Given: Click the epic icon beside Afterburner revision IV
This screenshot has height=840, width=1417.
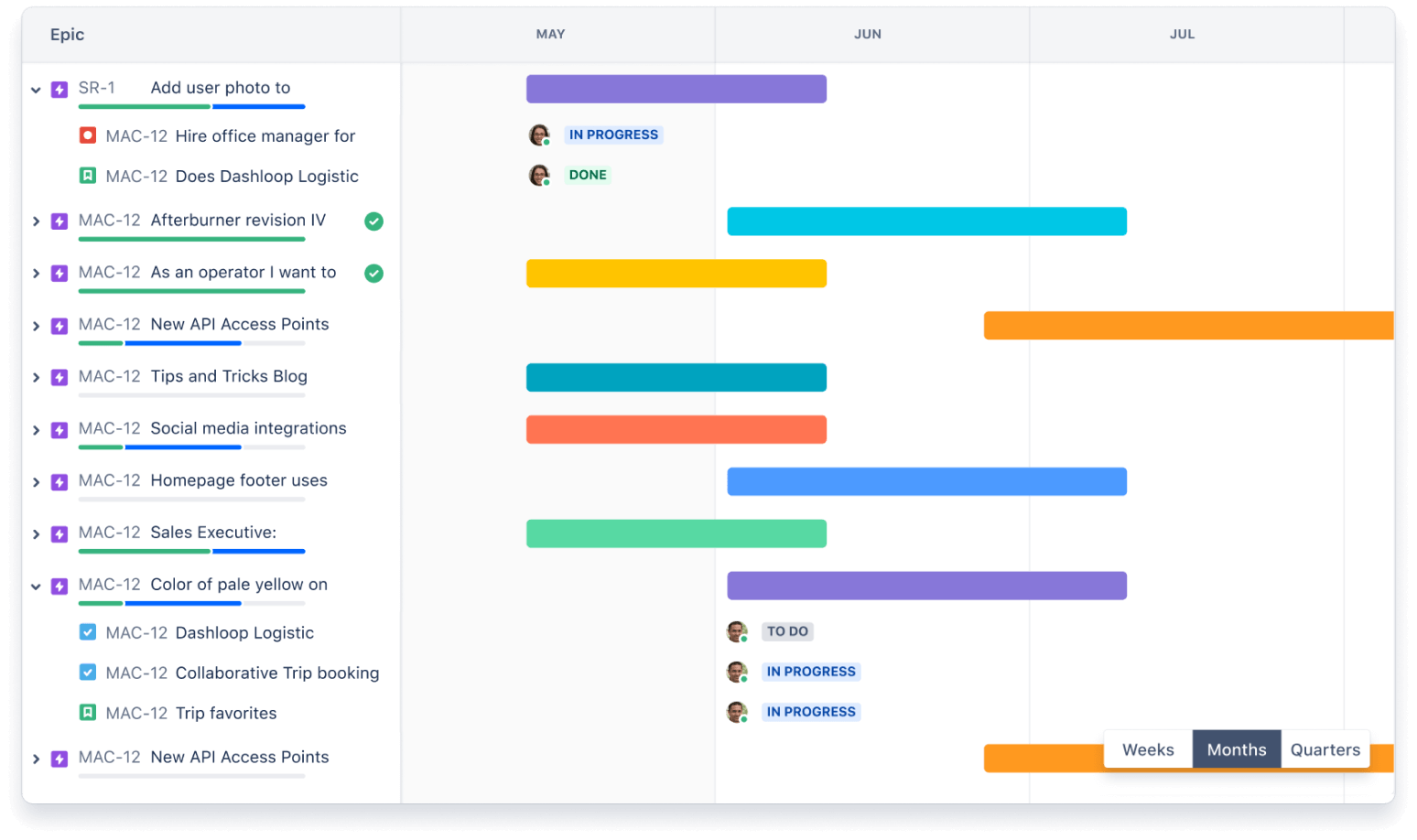Looking at the screenshot, I should point(59,221).
